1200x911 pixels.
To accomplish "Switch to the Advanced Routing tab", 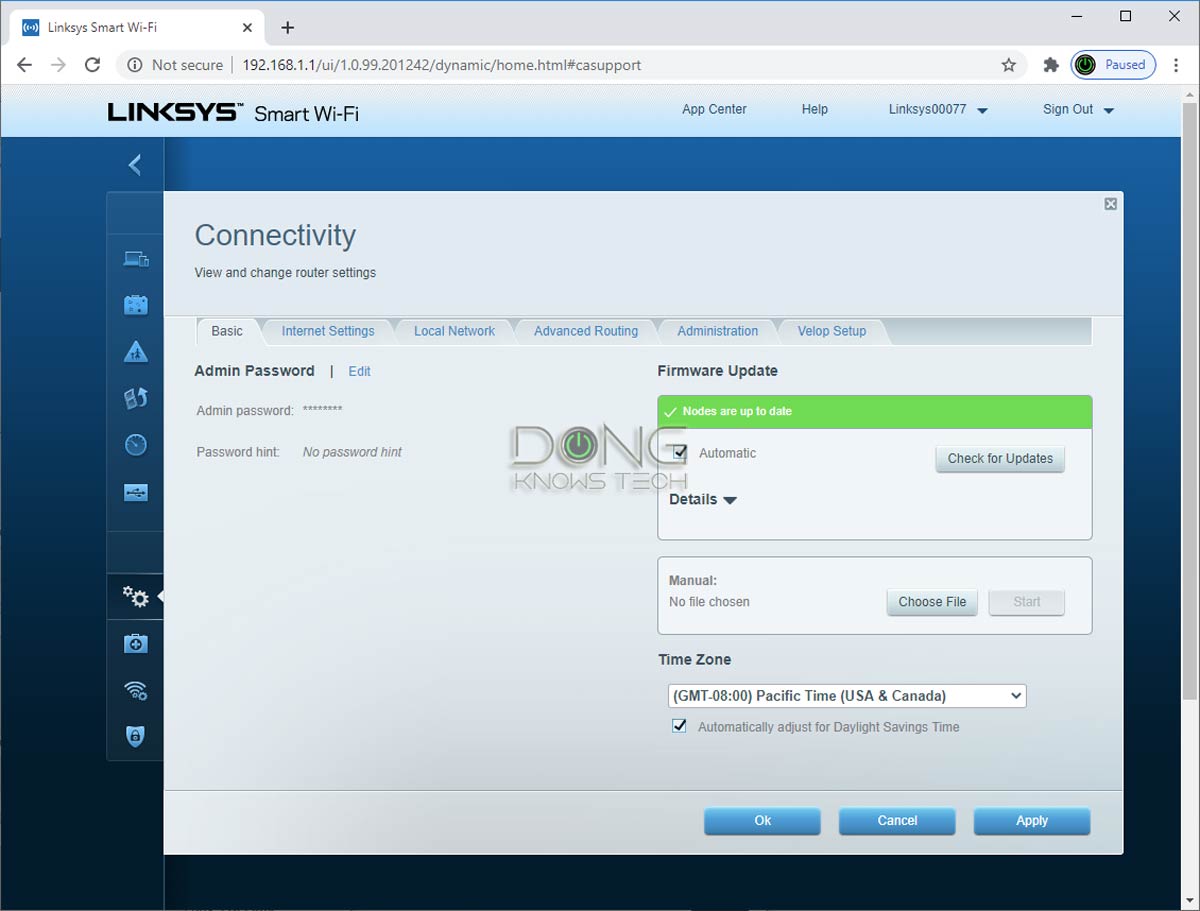I will coord(586,331).
